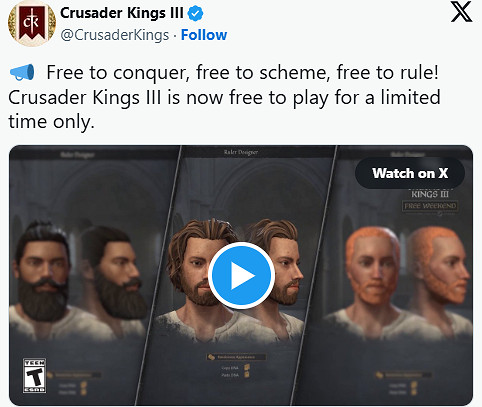Follow the CrusaderKings account
The image size is (482, 407).
(204, 35)
